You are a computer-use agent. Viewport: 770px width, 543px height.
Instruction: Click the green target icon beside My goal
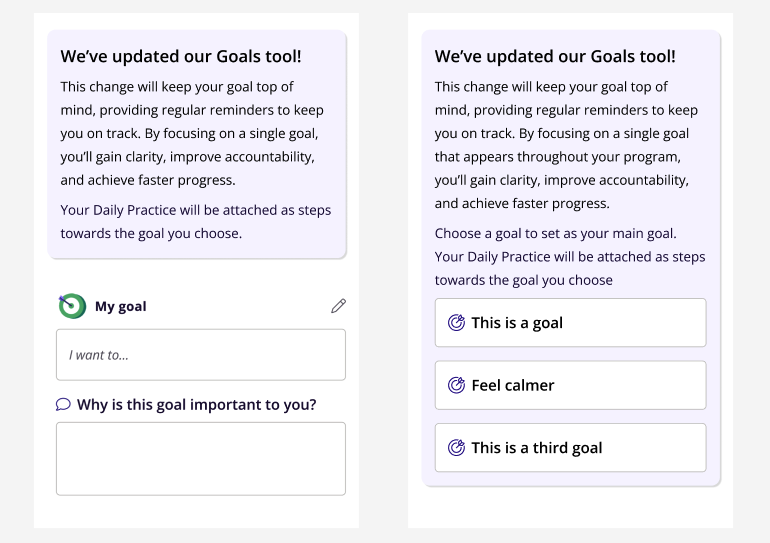72,306
